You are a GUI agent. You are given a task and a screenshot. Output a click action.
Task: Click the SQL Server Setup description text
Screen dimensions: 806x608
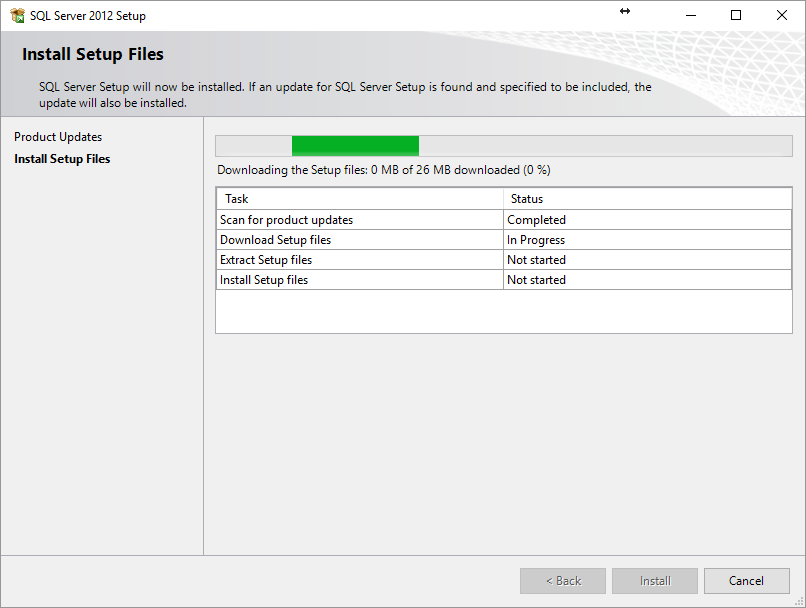click(x=345, y=95)
